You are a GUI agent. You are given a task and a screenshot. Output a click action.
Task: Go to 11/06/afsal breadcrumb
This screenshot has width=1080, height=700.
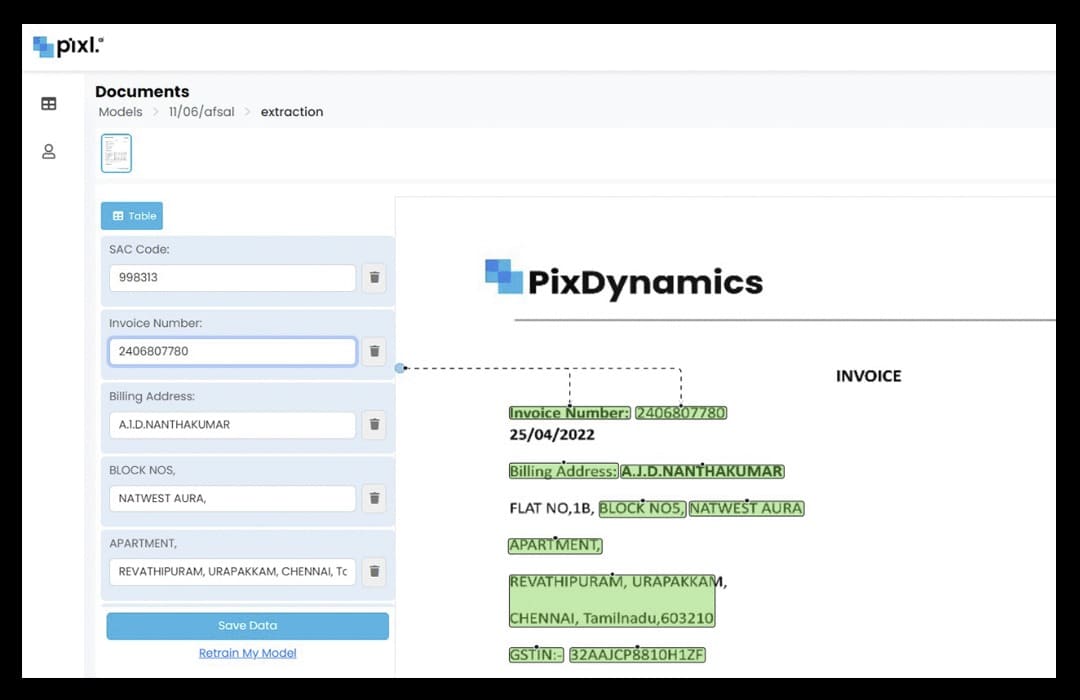point(202,112)
